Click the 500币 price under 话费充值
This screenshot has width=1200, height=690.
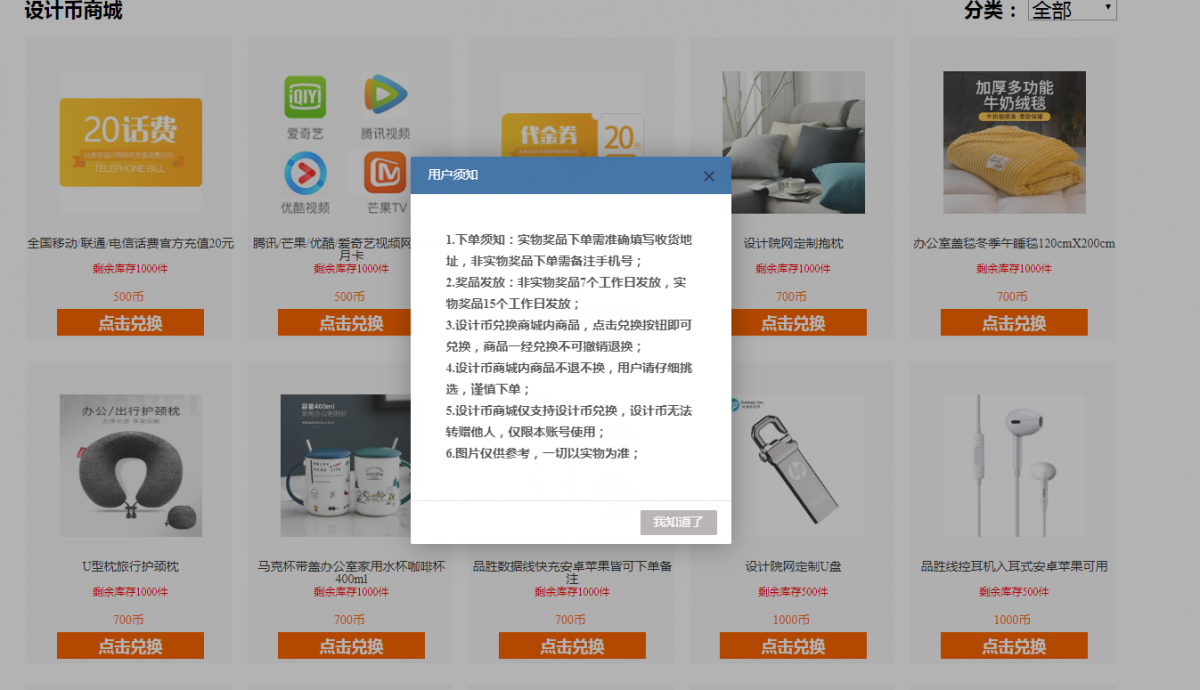click(129, 297)
